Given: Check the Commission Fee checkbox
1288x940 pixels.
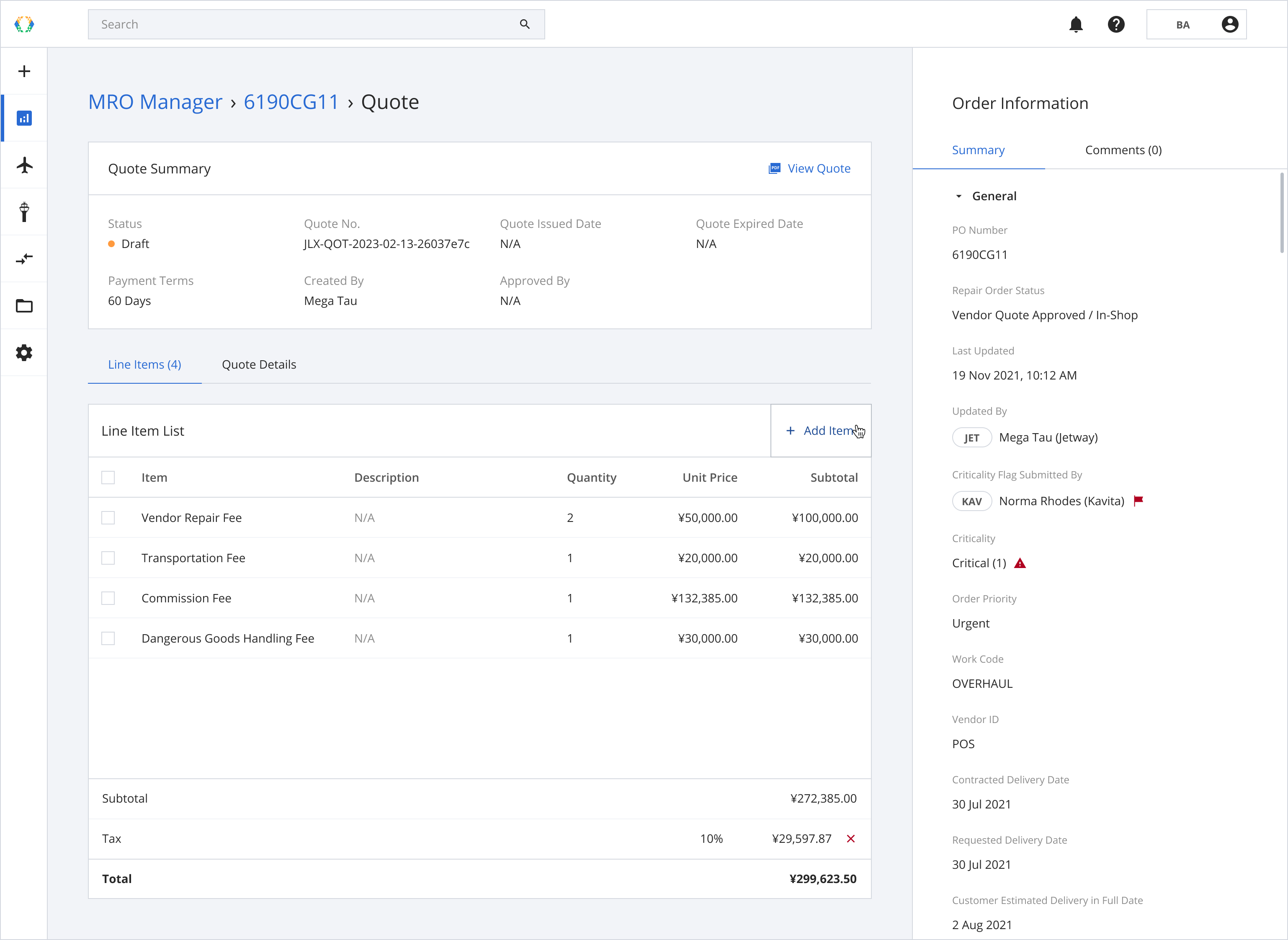Looking at the screenshot, I should click(108, 598).
